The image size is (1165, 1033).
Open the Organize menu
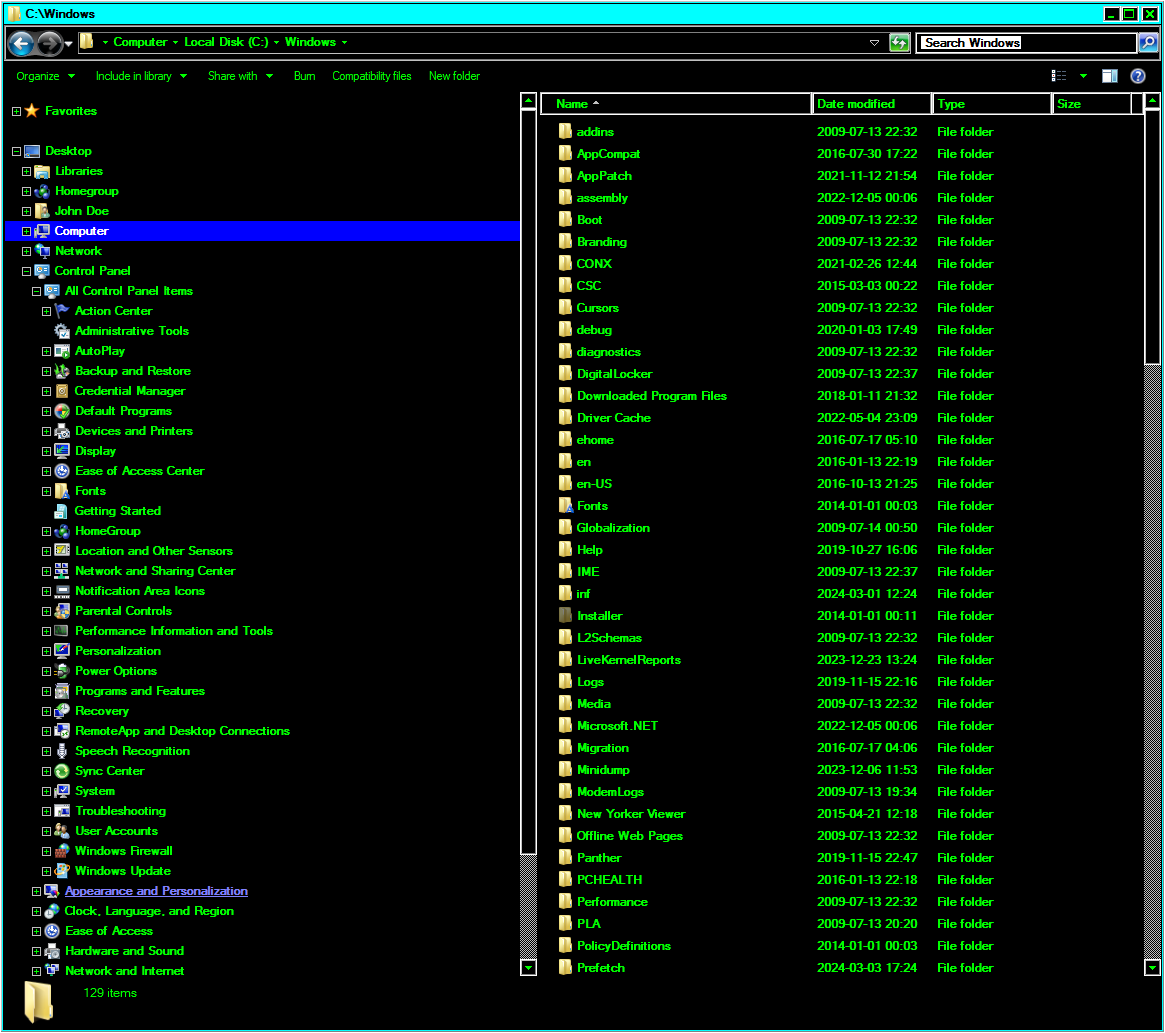click(x=45, y=76)
